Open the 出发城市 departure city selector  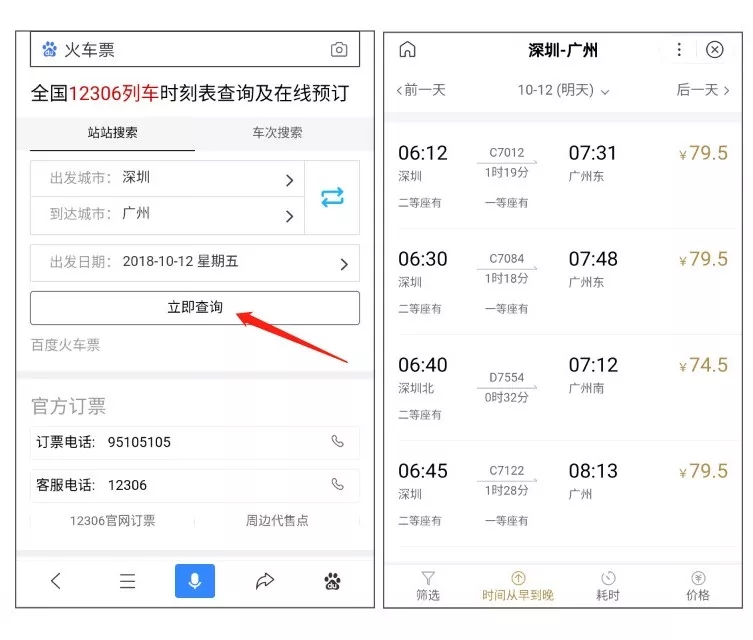(x=168, y=179)
